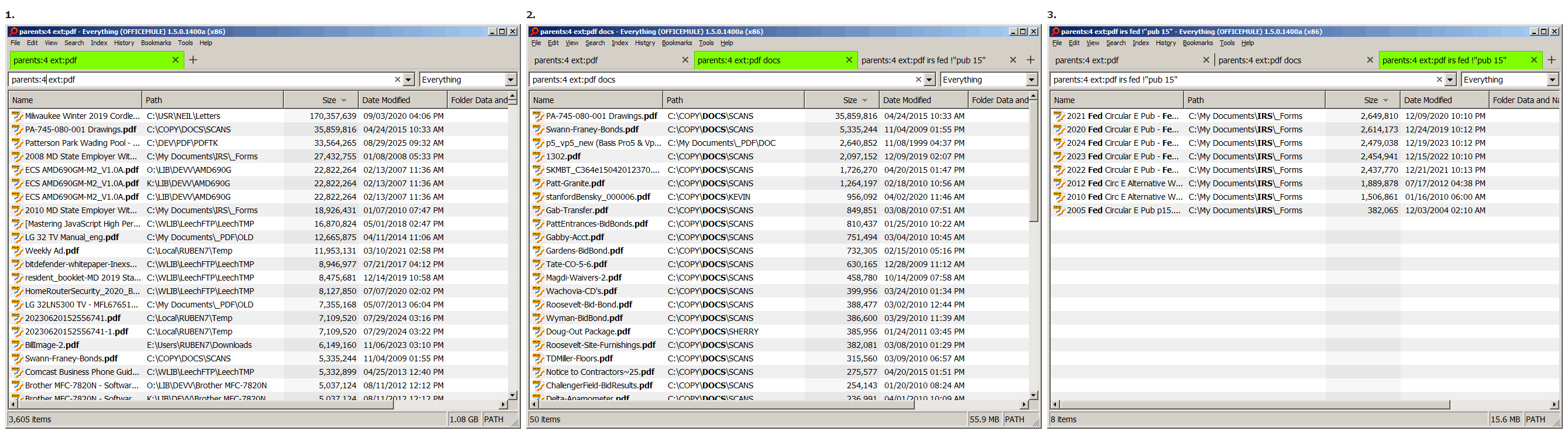Select PDF icon of 2021 Fed Circular E Pub

tap(1059, 115)
